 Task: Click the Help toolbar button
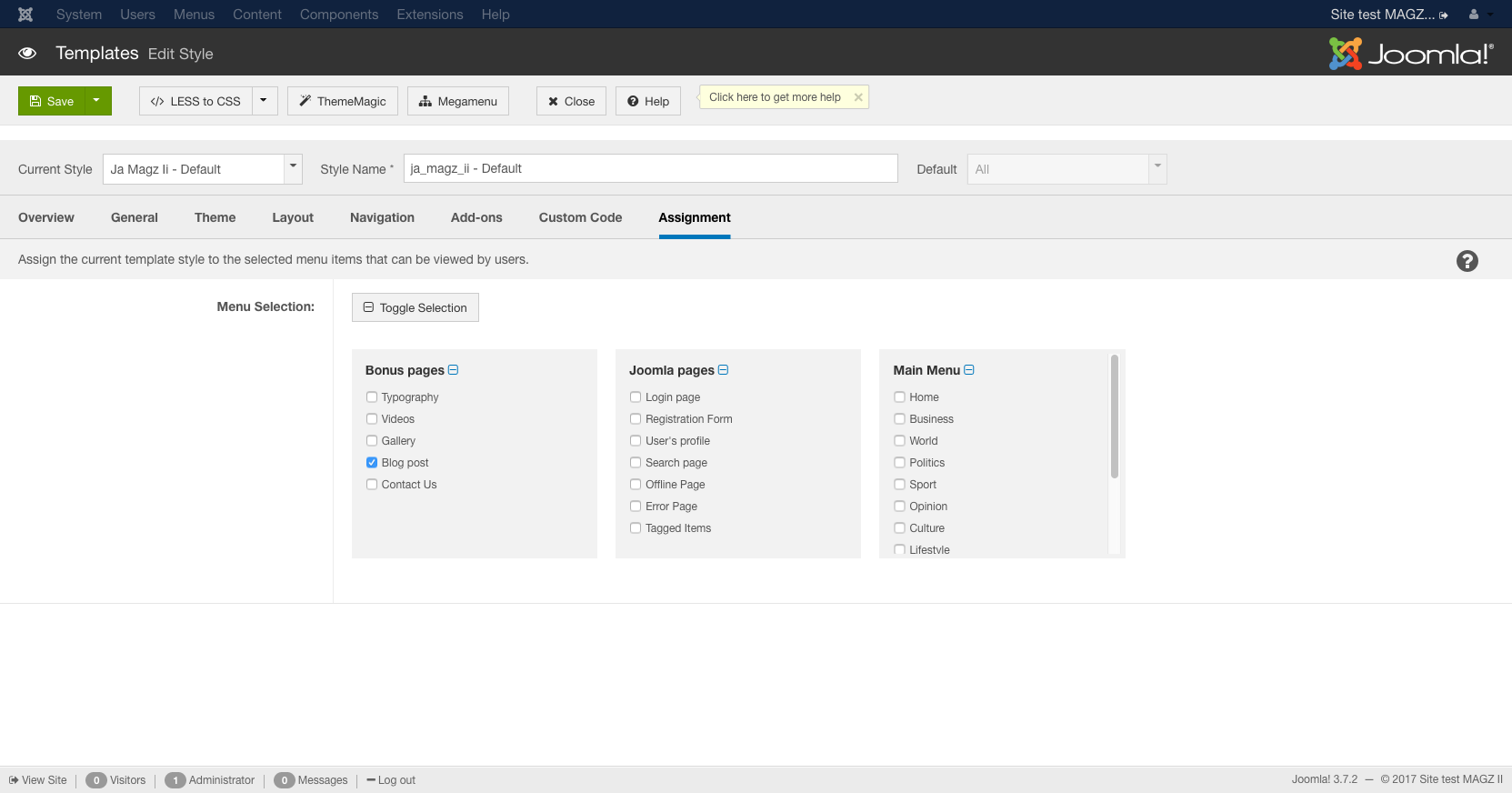tap(648, 101)
